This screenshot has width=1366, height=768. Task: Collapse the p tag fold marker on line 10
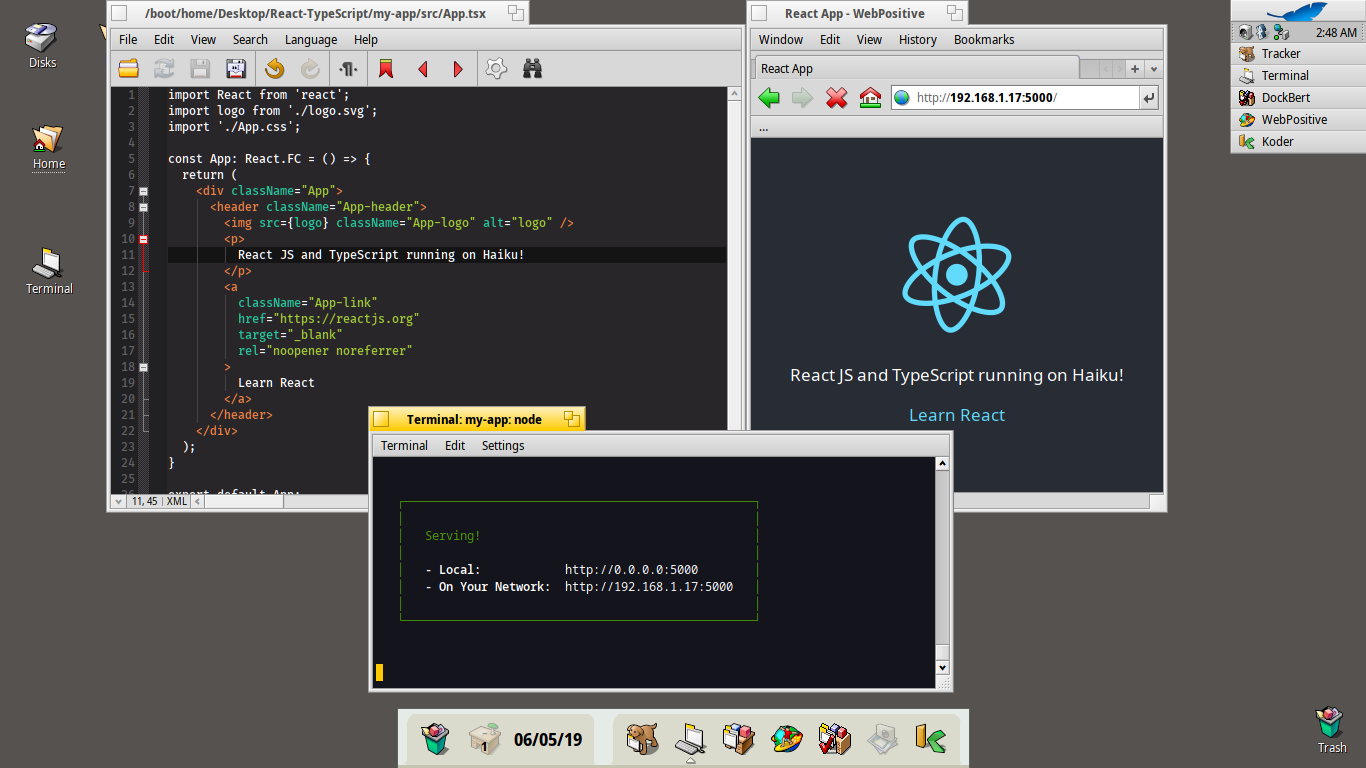pyautogui.click(x=144, y=239)
